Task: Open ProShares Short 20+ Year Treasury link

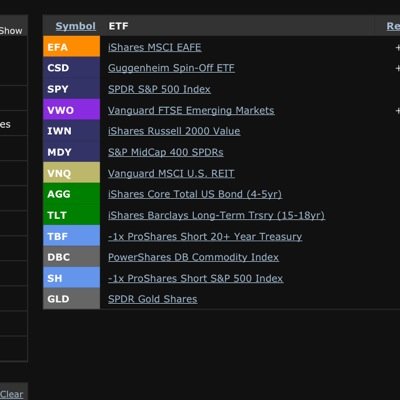Action: [205, 236]
